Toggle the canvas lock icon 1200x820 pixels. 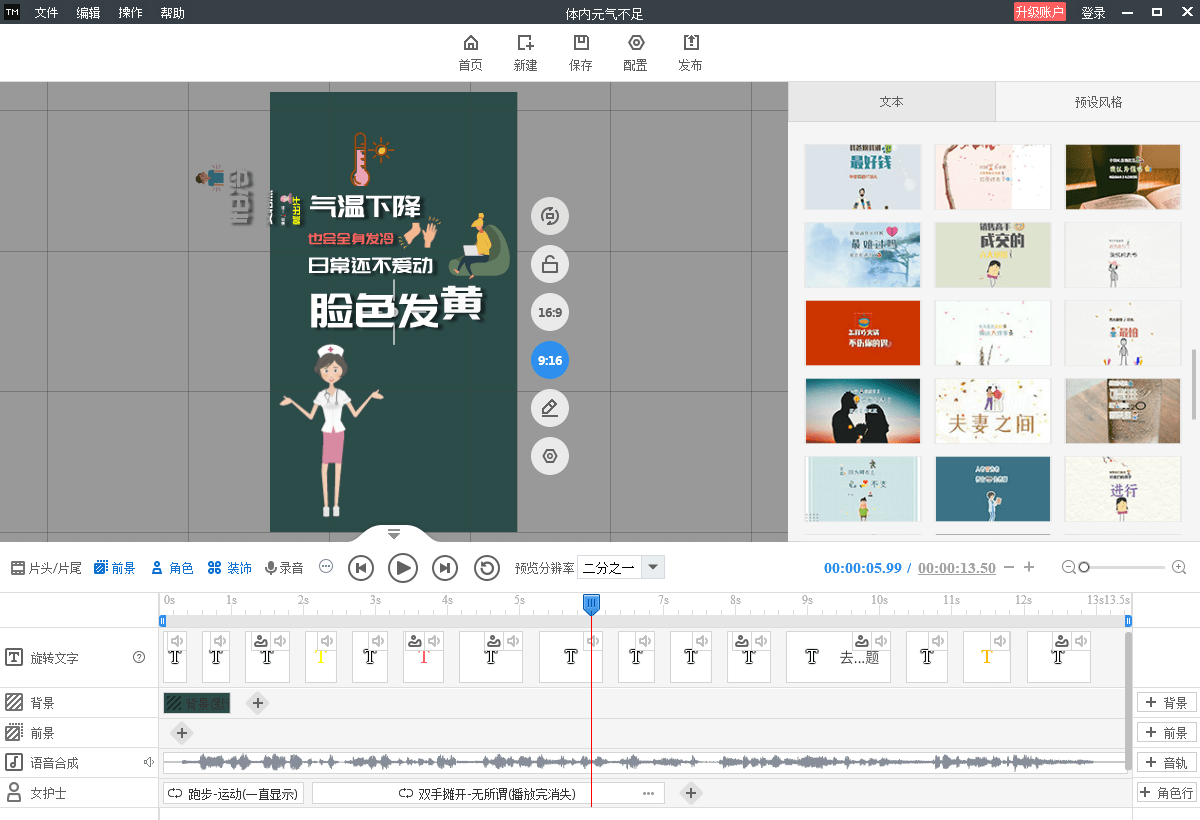tap(549, 264)
